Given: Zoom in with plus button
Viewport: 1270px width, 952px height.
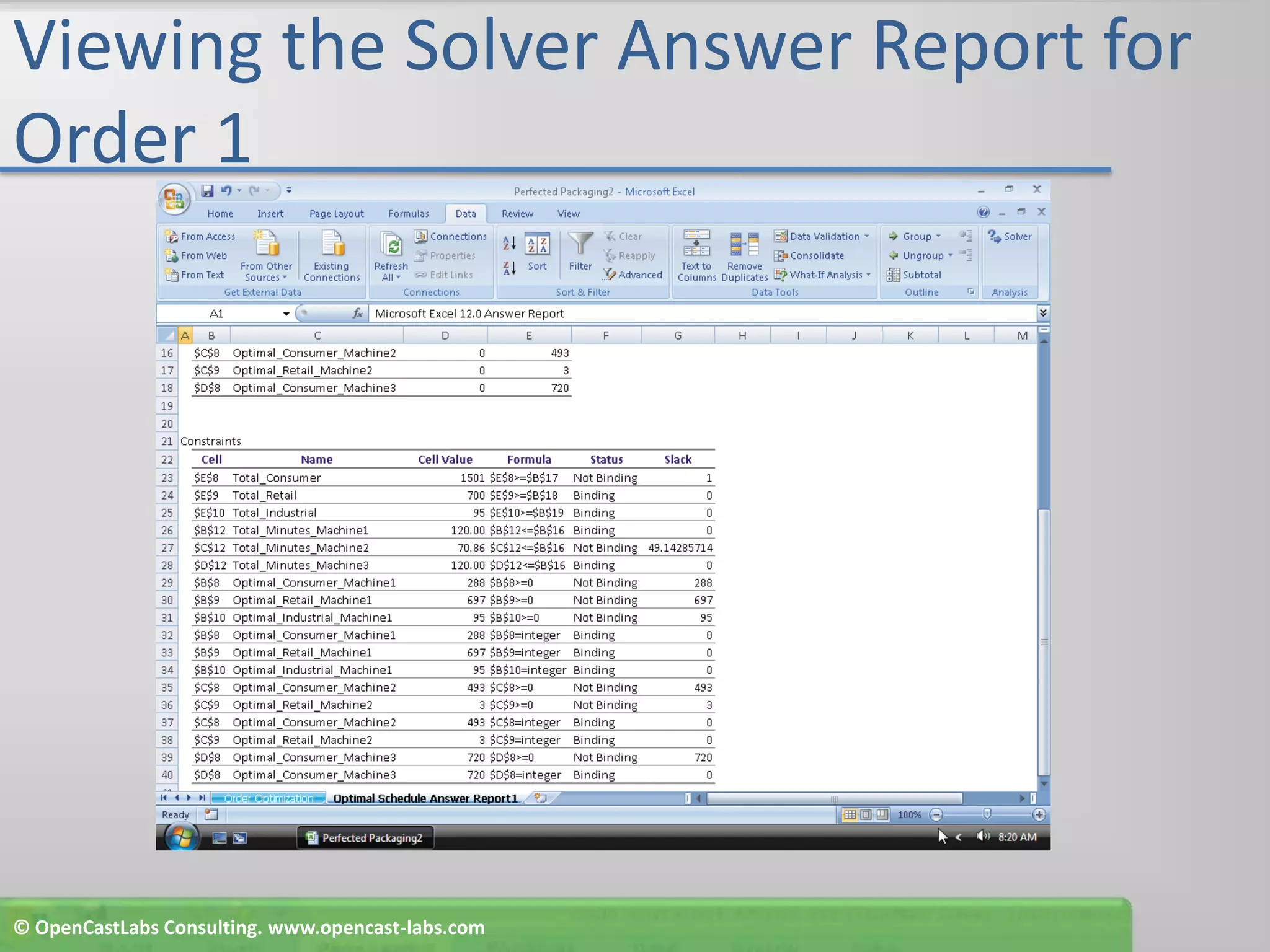Looking at the screenshot, I should point(1039,815).
